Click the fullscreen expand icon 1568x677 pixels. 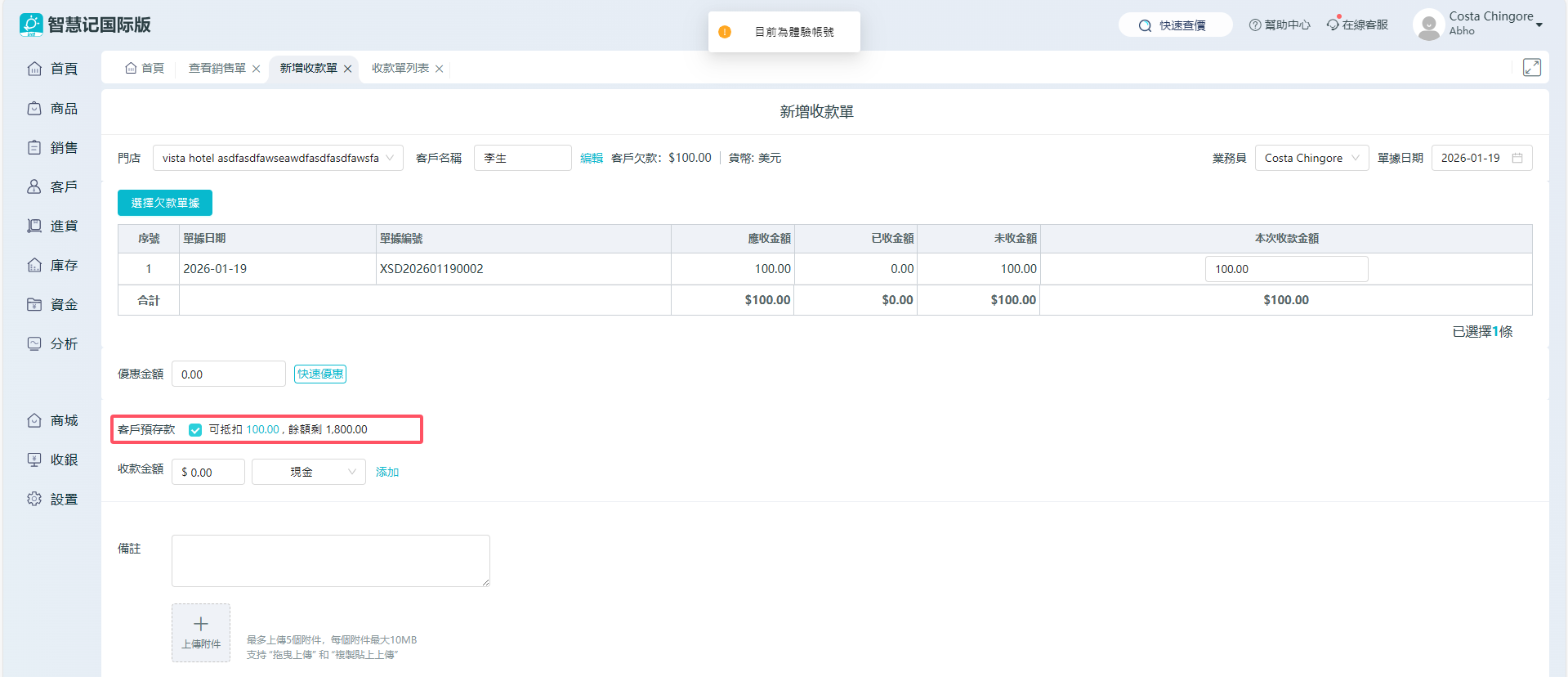(1531, 68)
